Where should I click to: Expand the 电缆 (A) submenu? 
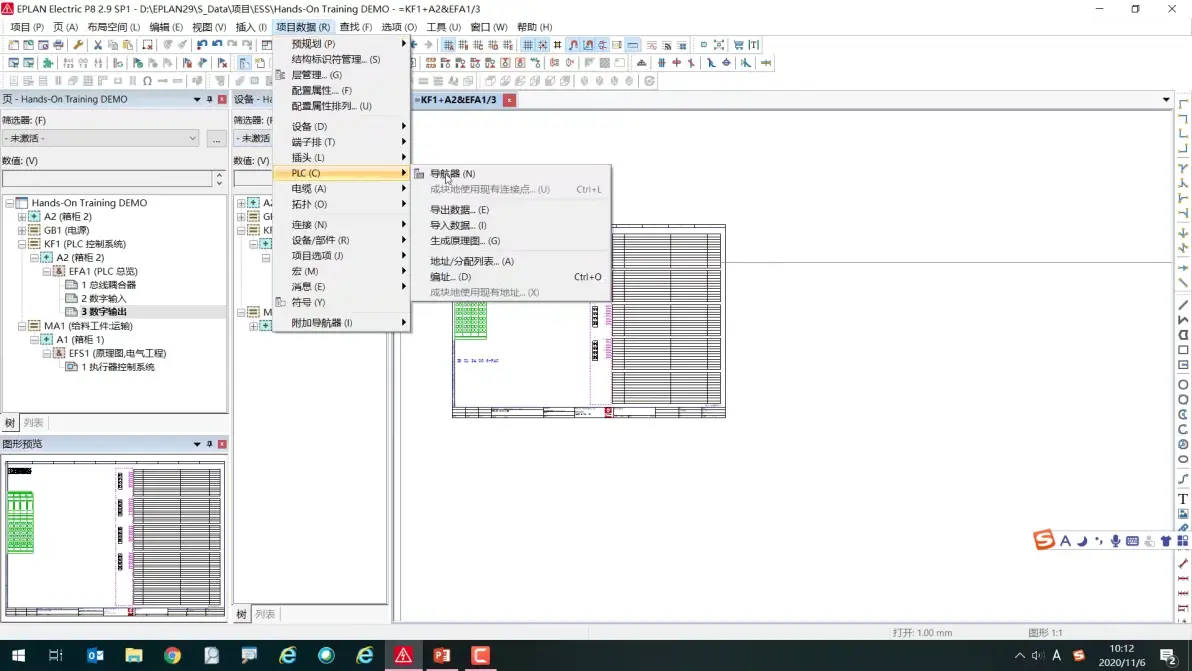341,188
